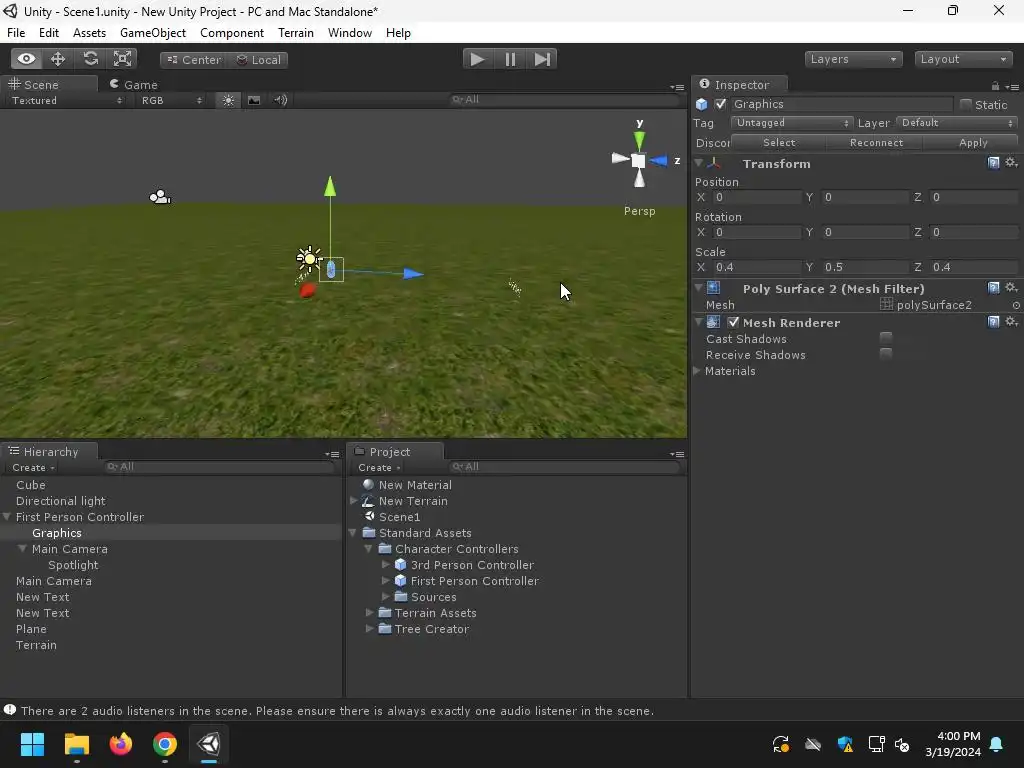Expand Tree Creator folder
The image size is (1024, 768).
[369, 629]
